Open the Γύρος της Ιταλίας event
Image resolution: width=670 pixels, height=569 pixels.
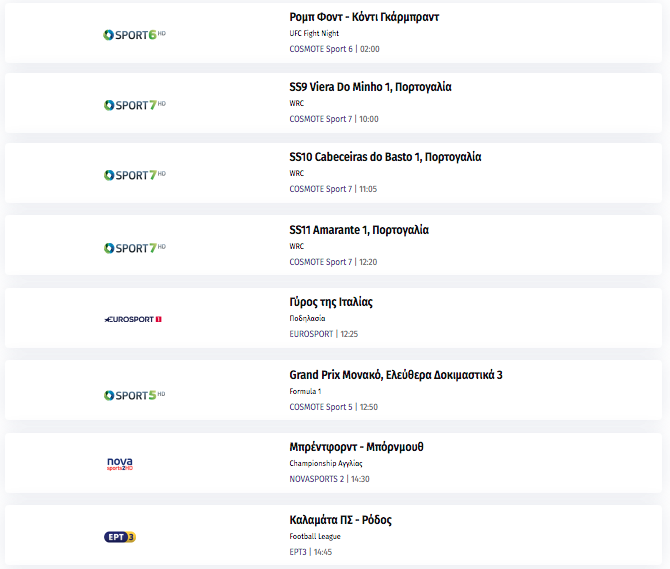[331, 302]
